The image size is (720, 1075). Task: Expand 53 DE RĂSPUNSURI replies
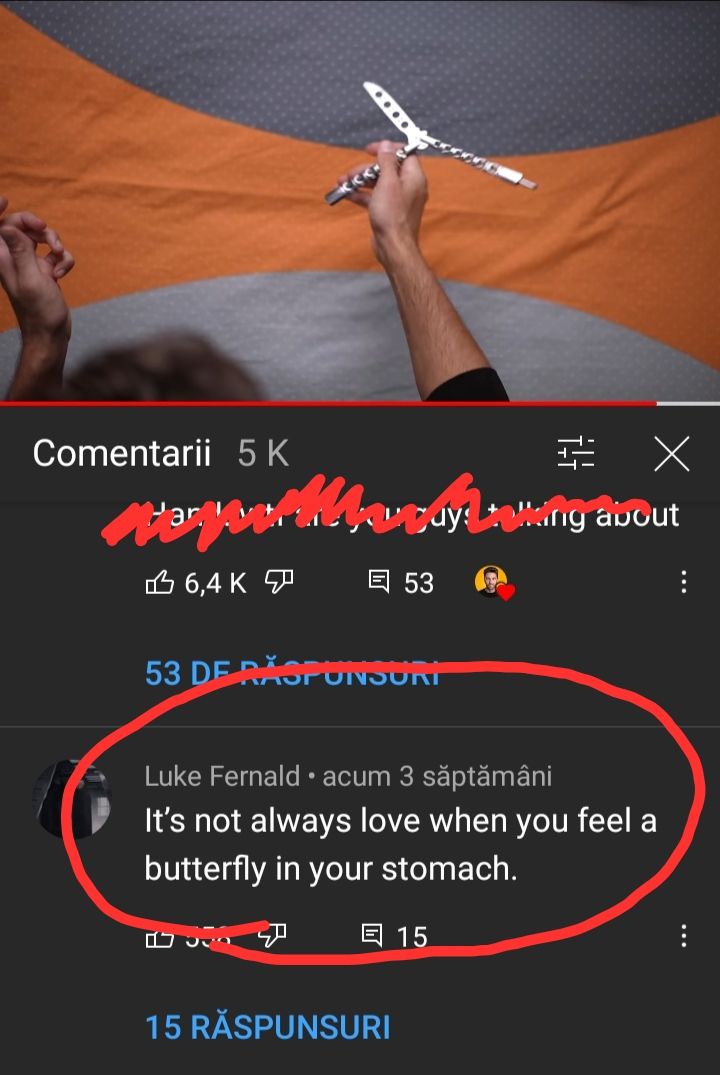(x=292, y=673)
